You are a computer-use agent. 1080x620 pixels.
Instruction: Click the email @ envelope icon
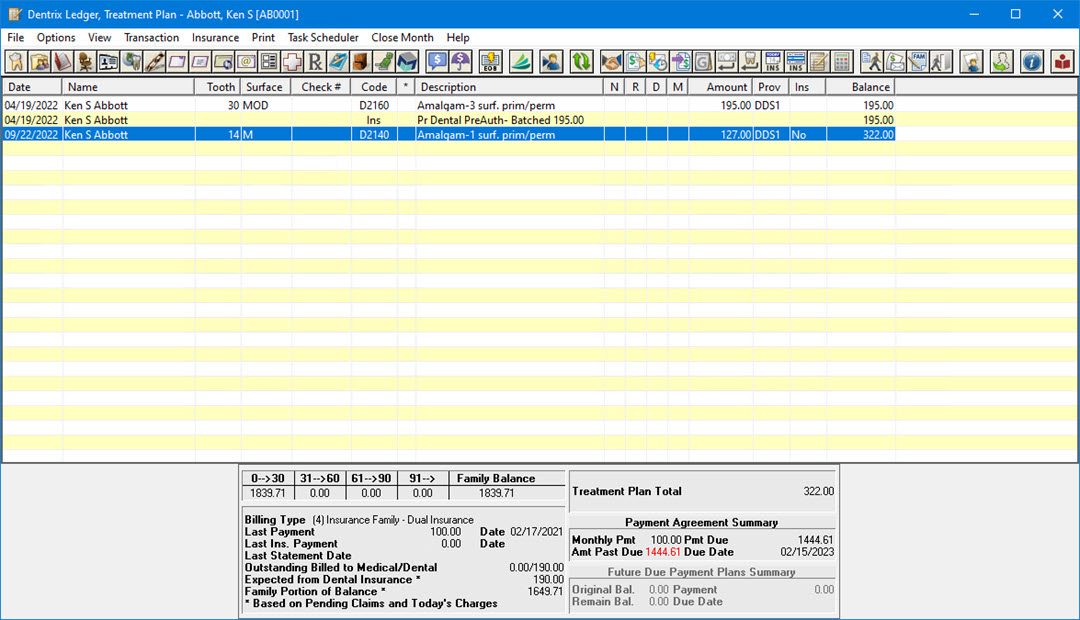pos(246,62)
